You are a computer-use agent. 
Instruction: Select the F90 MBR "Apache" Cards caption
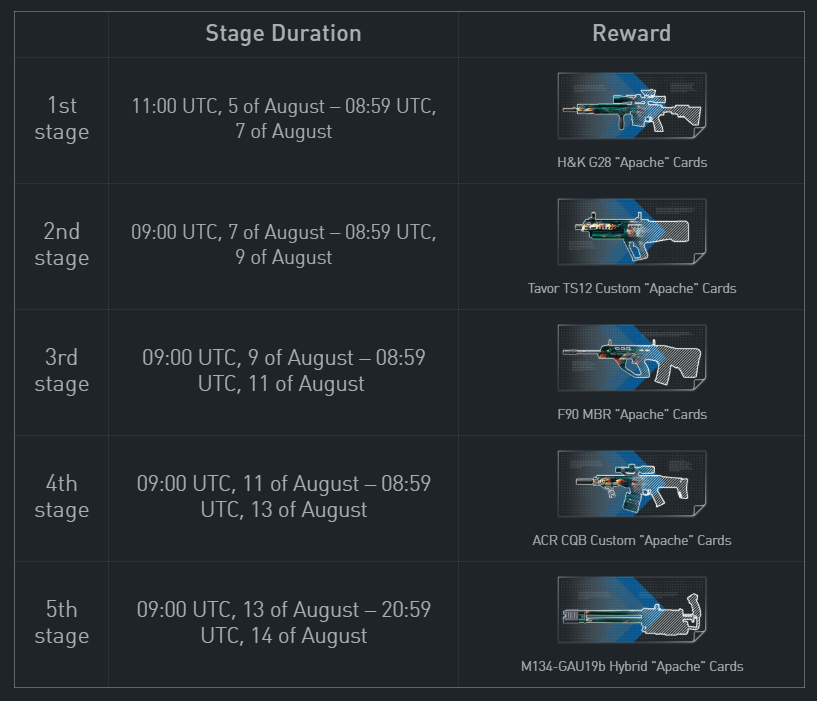point(632,414)
